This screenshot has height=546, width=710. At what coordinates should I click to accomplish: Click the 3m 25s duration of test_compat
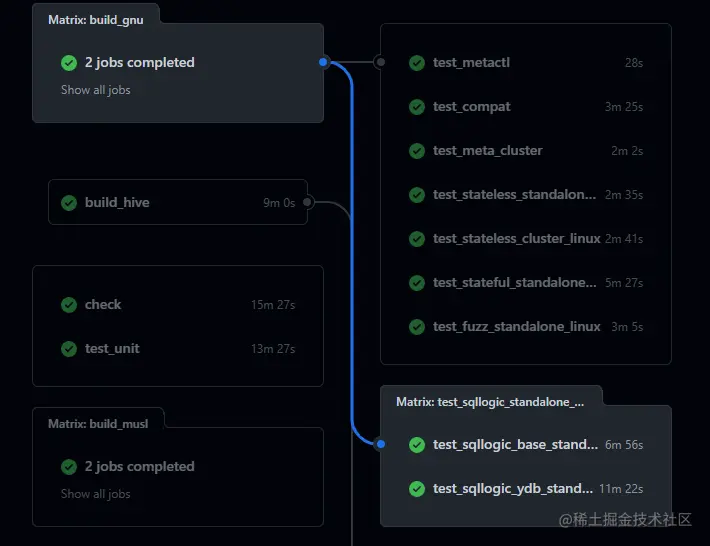click(624, 107)
